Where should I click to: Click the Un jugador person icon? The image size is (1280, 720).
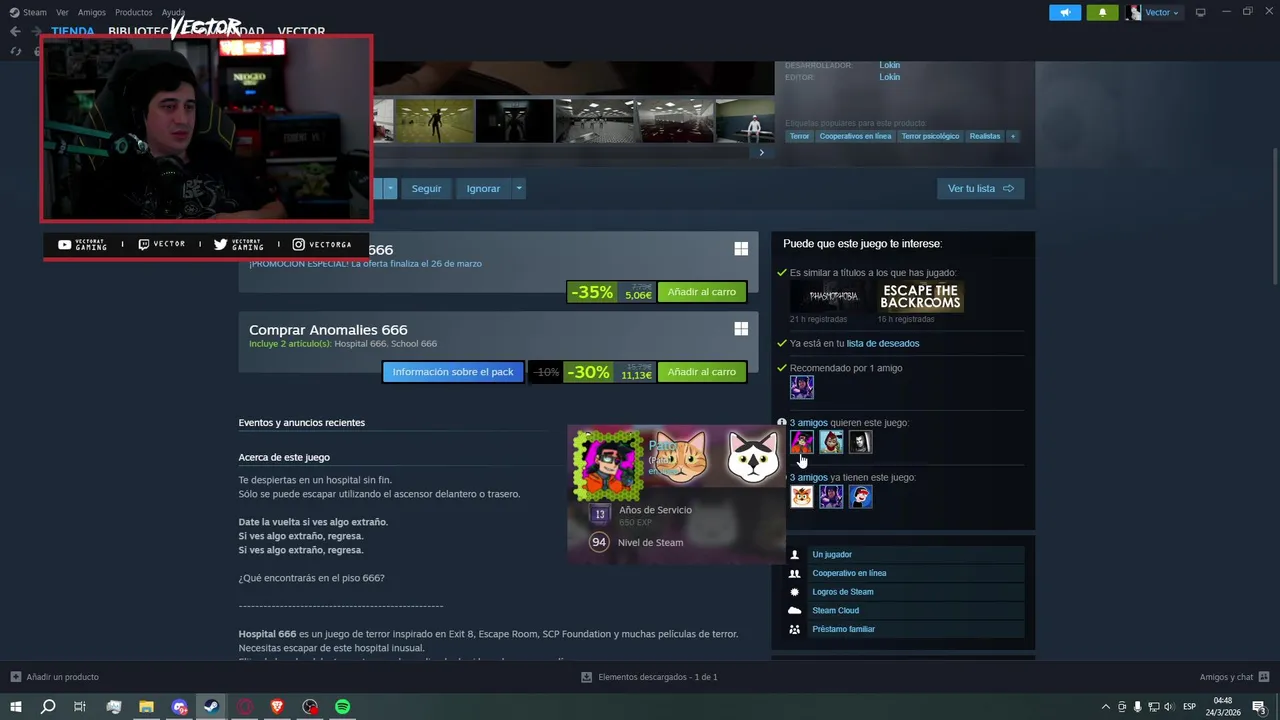tap(795, 554)
